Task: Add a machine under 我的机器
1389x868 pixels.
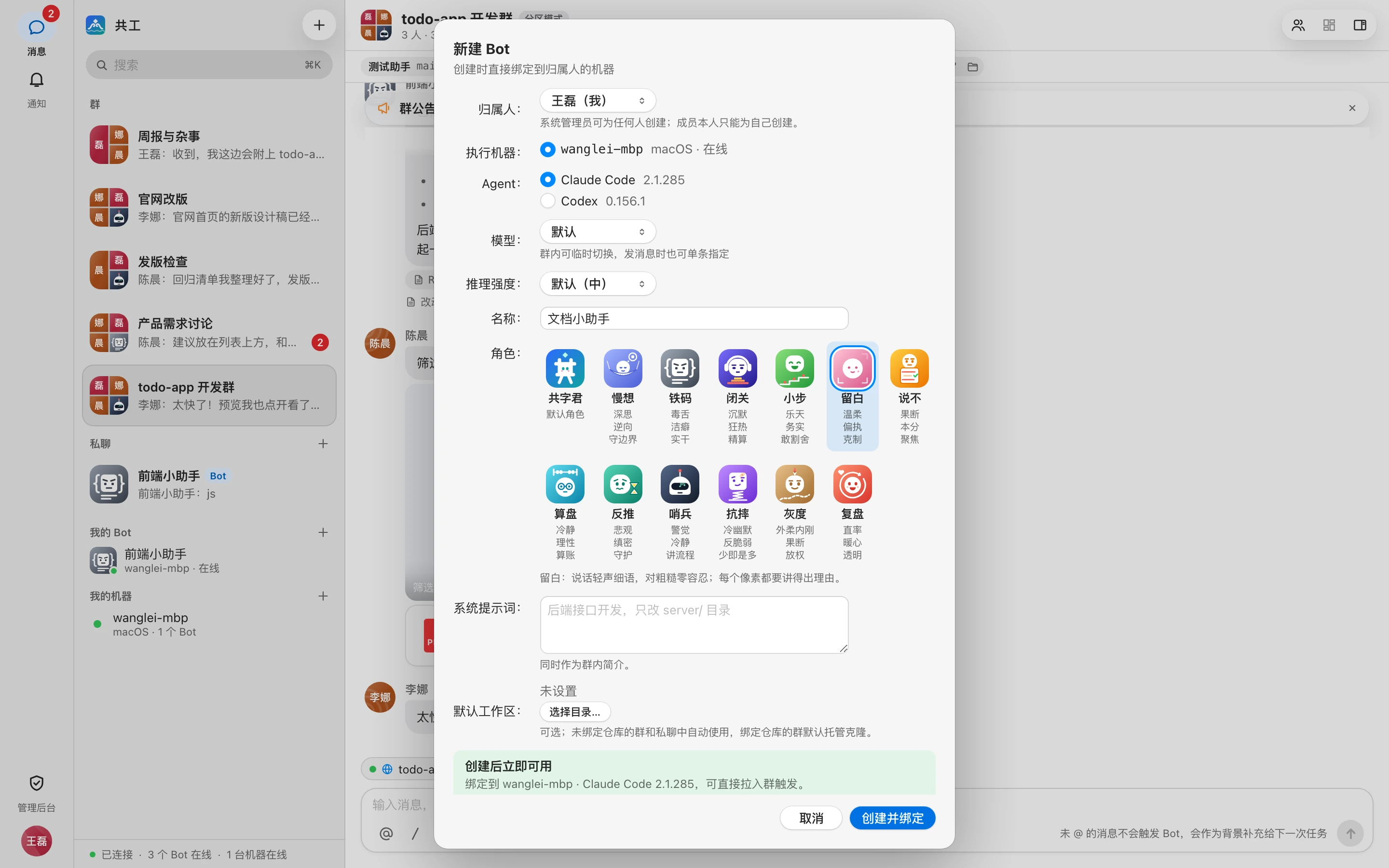Action: click(323, 596)
